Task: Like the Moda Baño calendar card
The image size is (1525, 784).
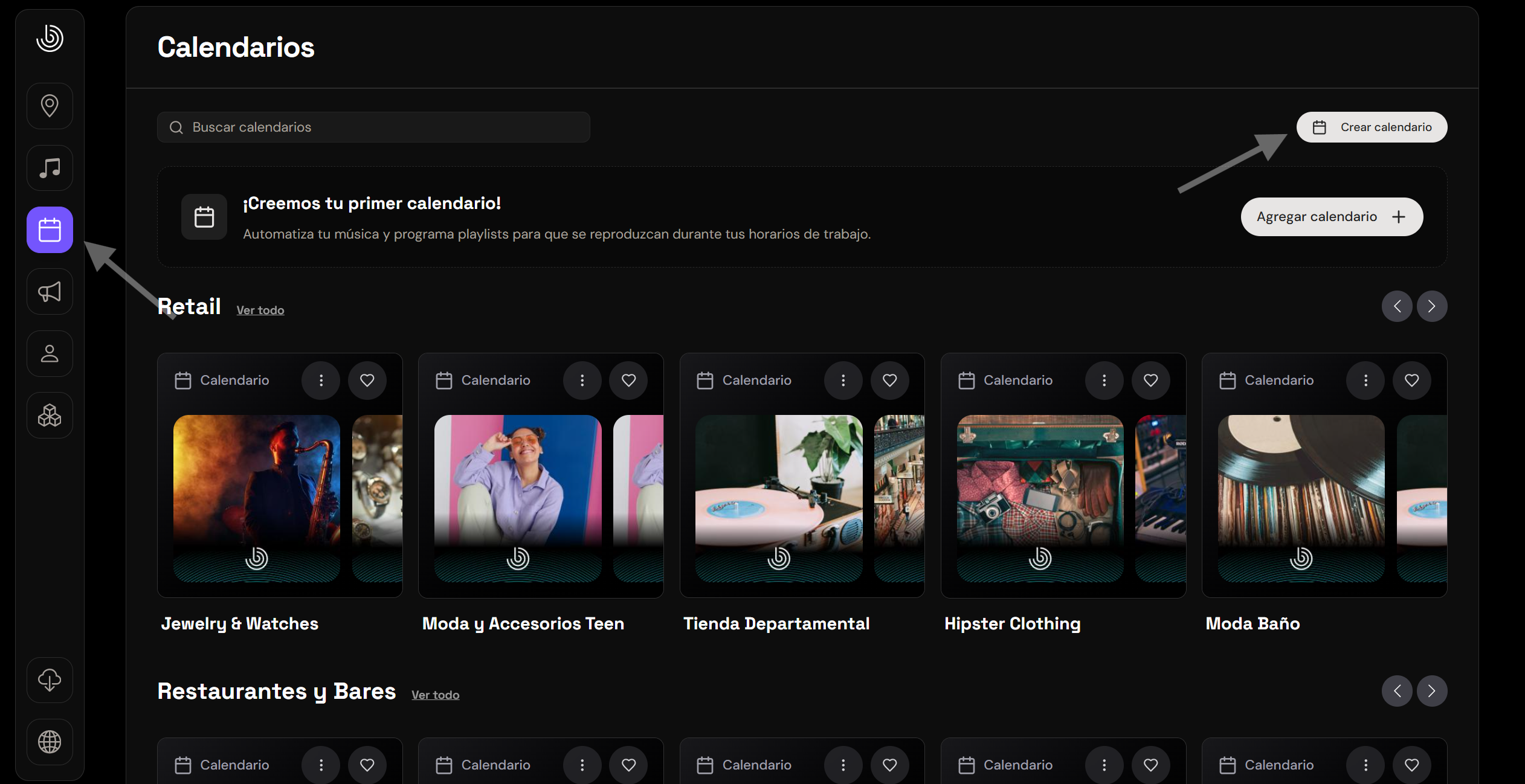Action: [x=1411, y=380]
